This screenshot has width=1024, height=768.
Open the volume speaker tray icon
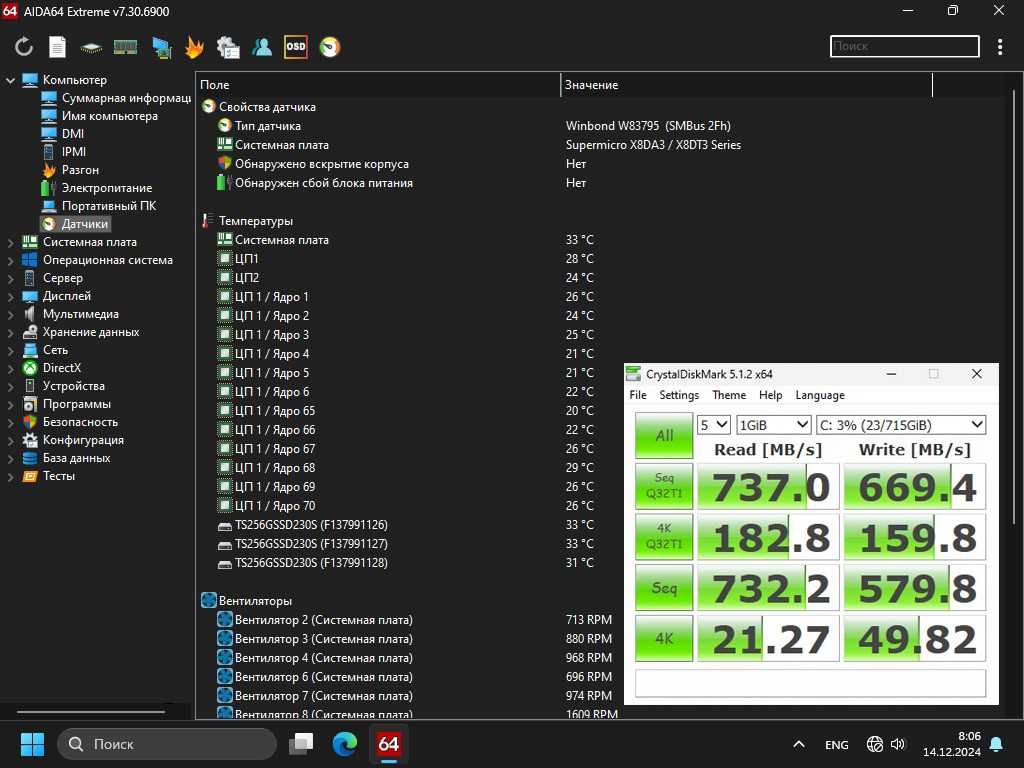tap(898, 744)
